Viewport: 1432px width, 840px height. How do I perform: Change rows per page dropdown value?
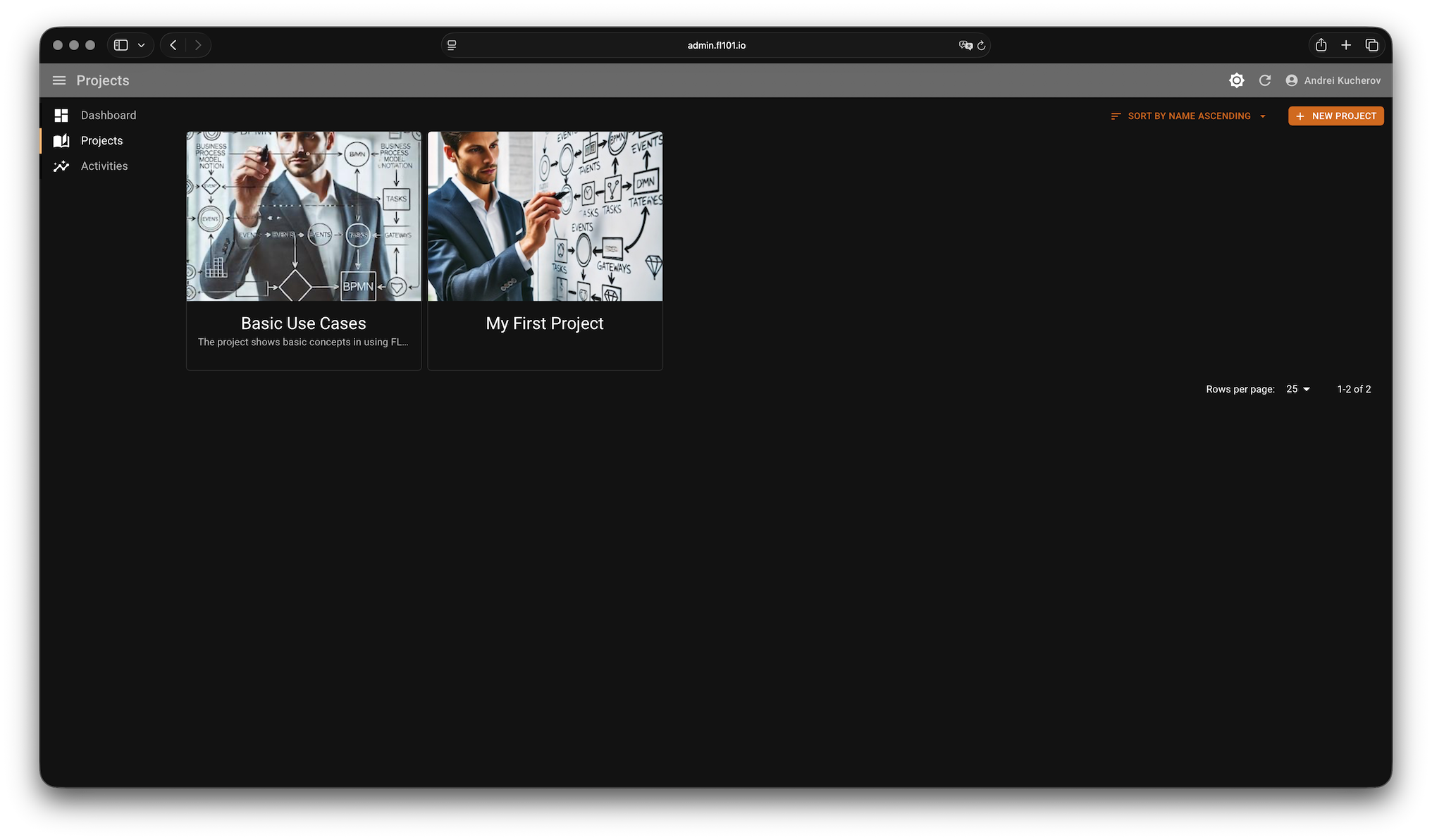click(1297, 389)
